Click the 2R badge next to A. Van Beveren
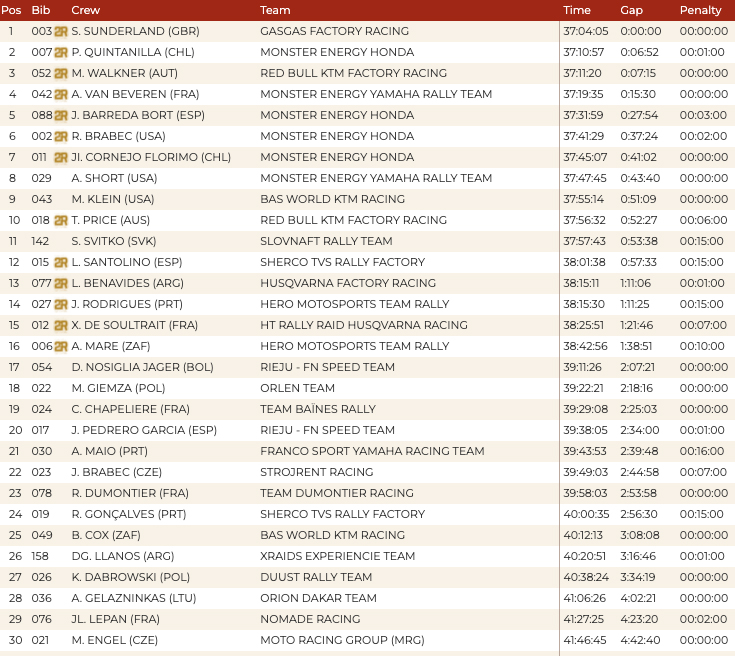This screenshot has height=656, width=735. (61, 95)
